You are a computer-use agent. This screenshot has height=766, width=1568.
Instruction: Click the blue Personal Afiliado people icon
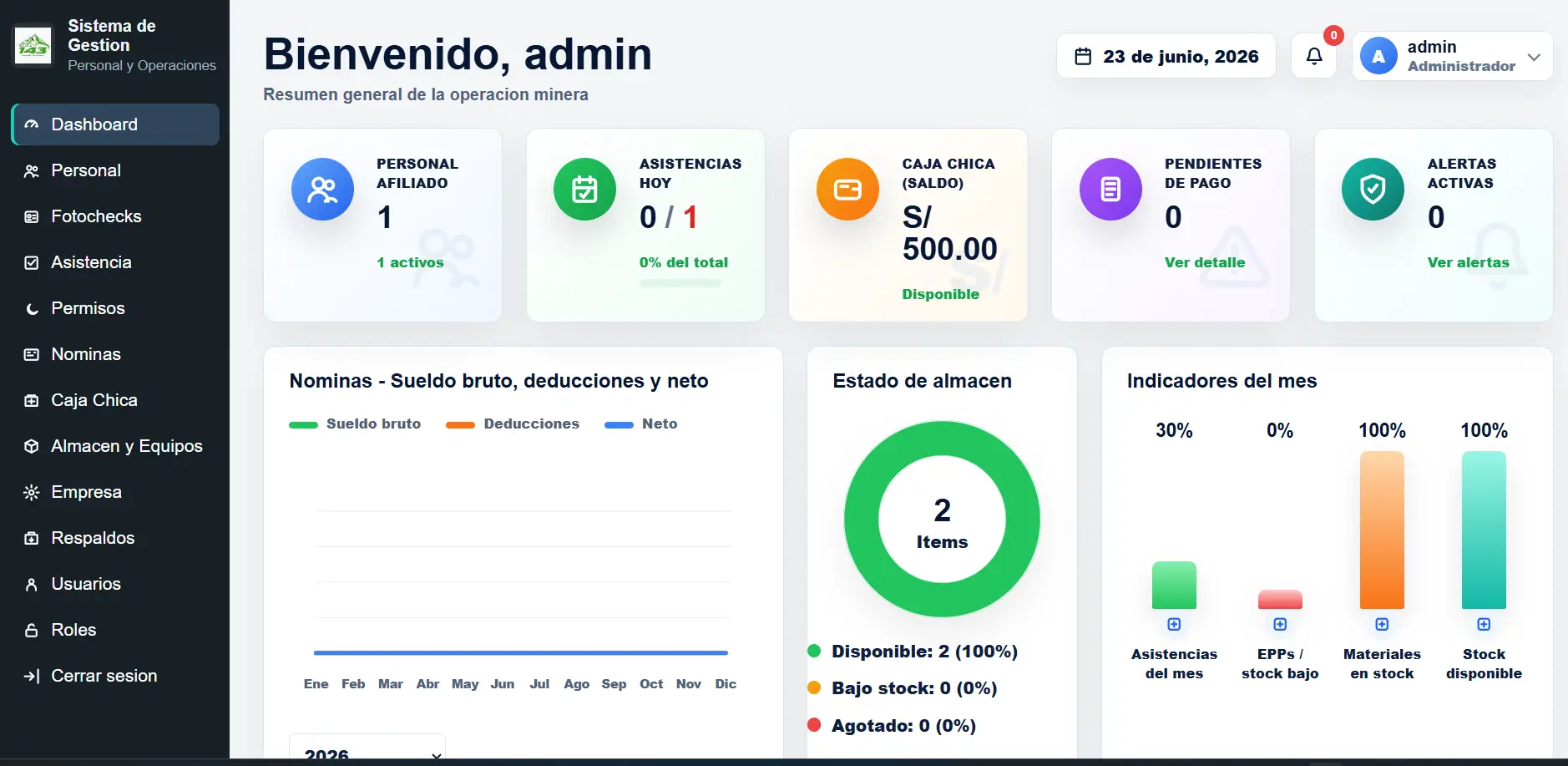point(322,190)
